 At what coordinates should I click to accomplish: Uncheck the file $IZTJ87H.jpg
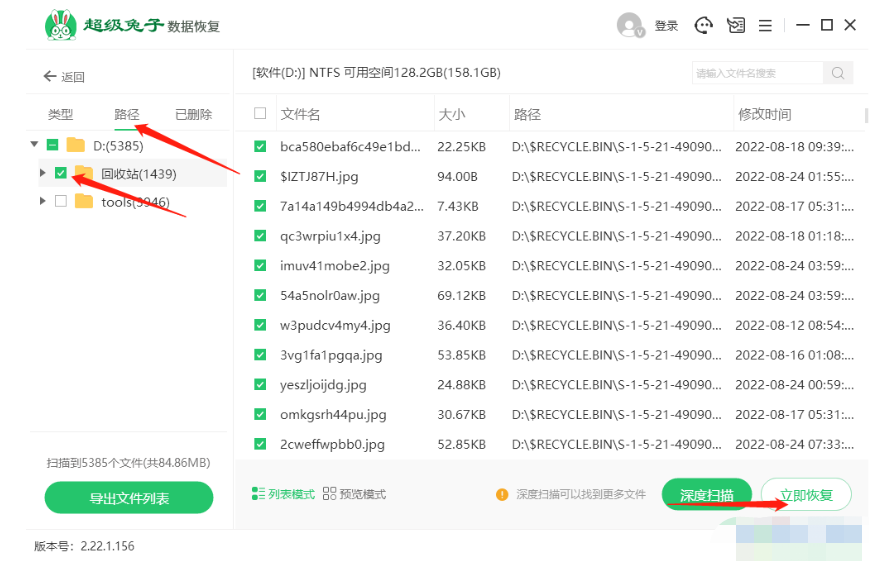[x=260, y=176]
